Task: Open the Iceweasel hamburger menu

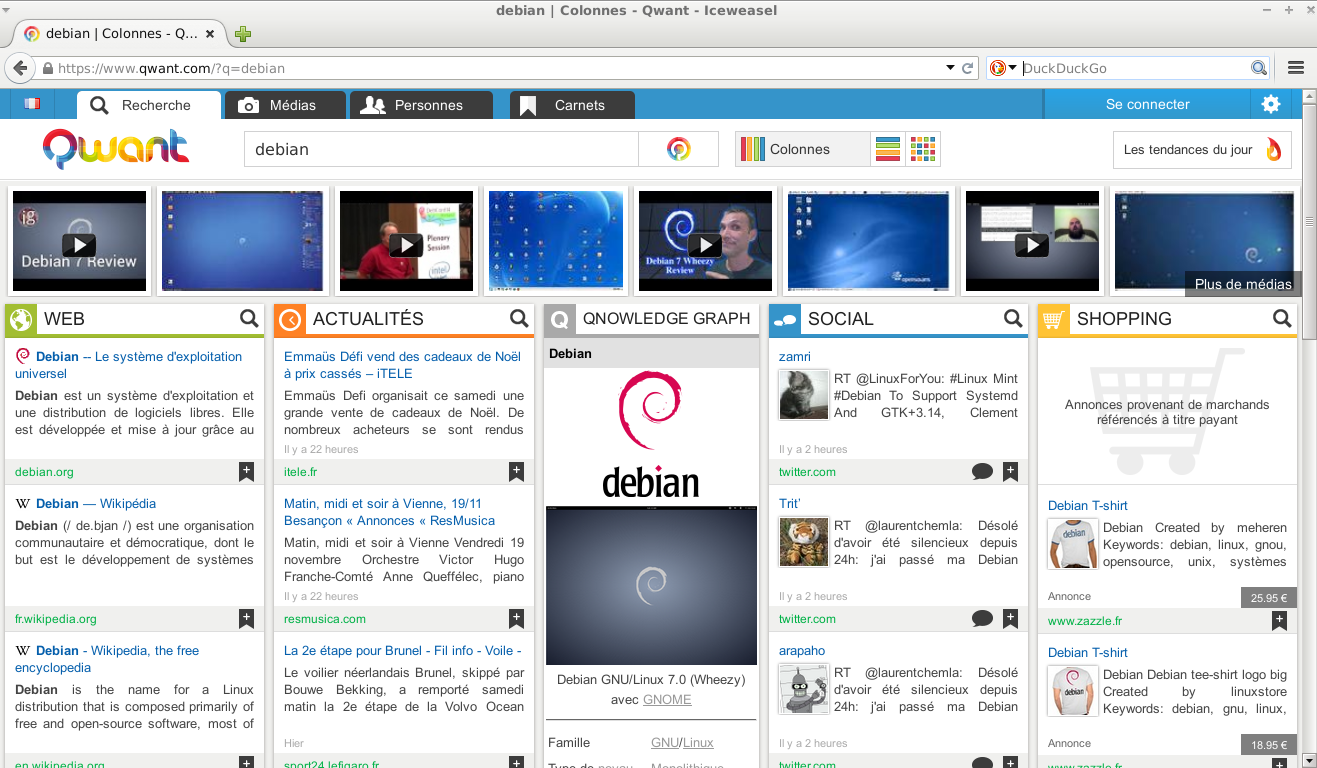Action: pyautogui.click(x=1296, y=68)
